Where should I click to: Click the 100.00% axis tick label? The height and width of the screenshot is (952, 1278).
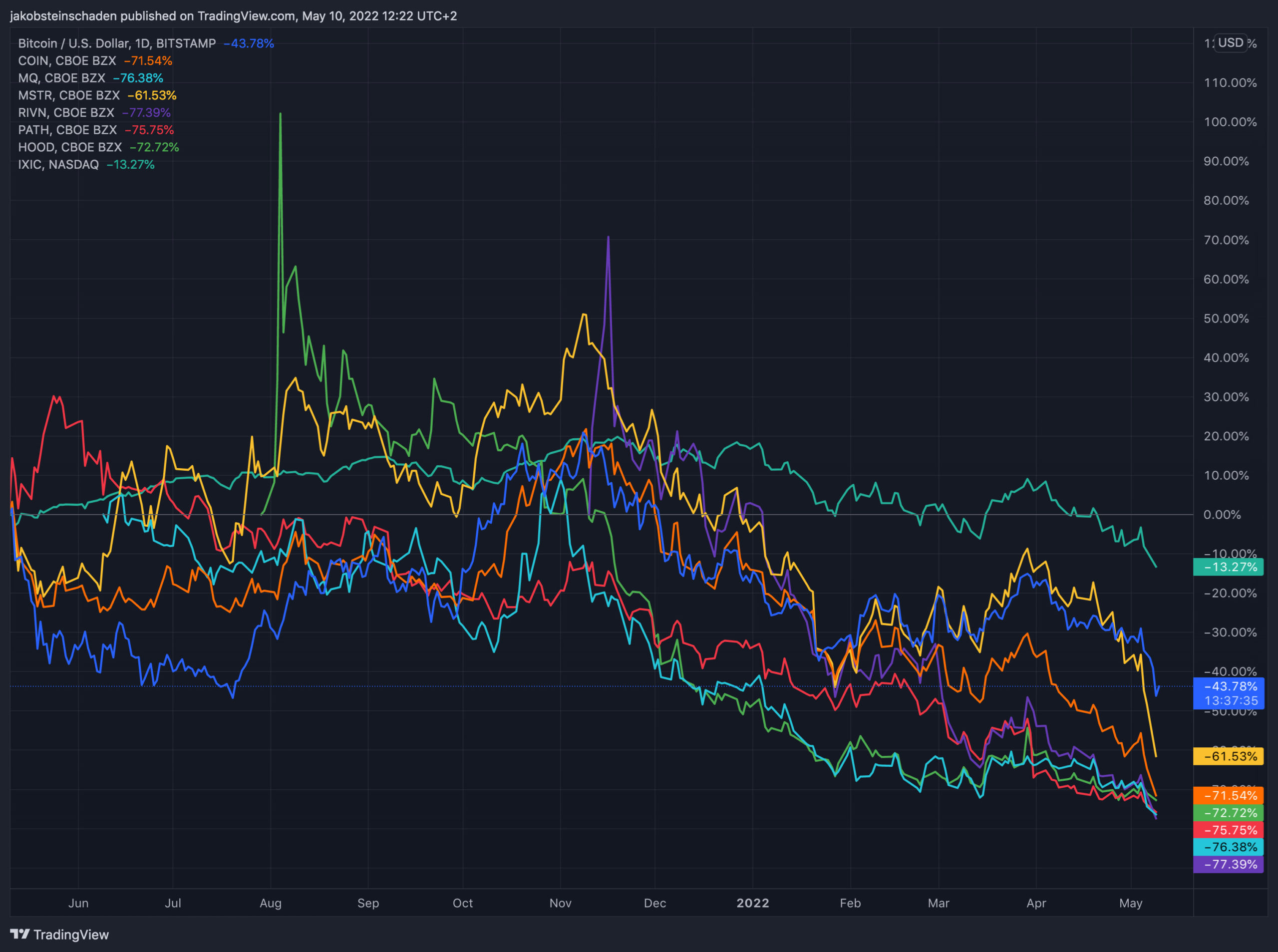click(x=1230, y=122)
